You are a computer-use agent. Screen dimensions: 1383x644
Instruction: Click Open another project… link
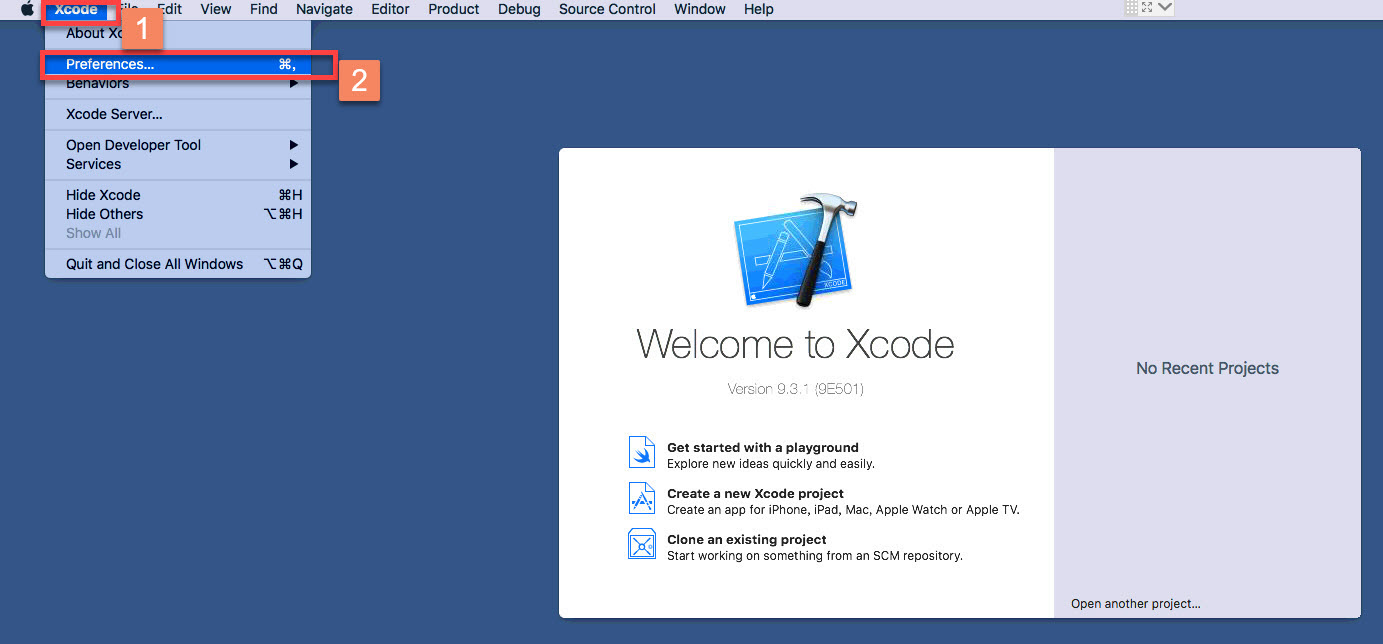(x=1135, y=604)
